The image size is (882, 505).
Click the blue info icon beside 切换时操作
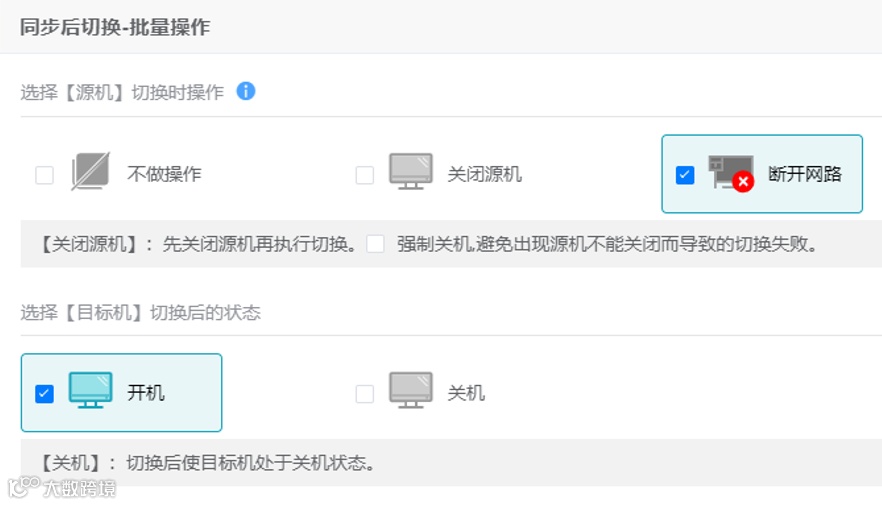point(246,91)
